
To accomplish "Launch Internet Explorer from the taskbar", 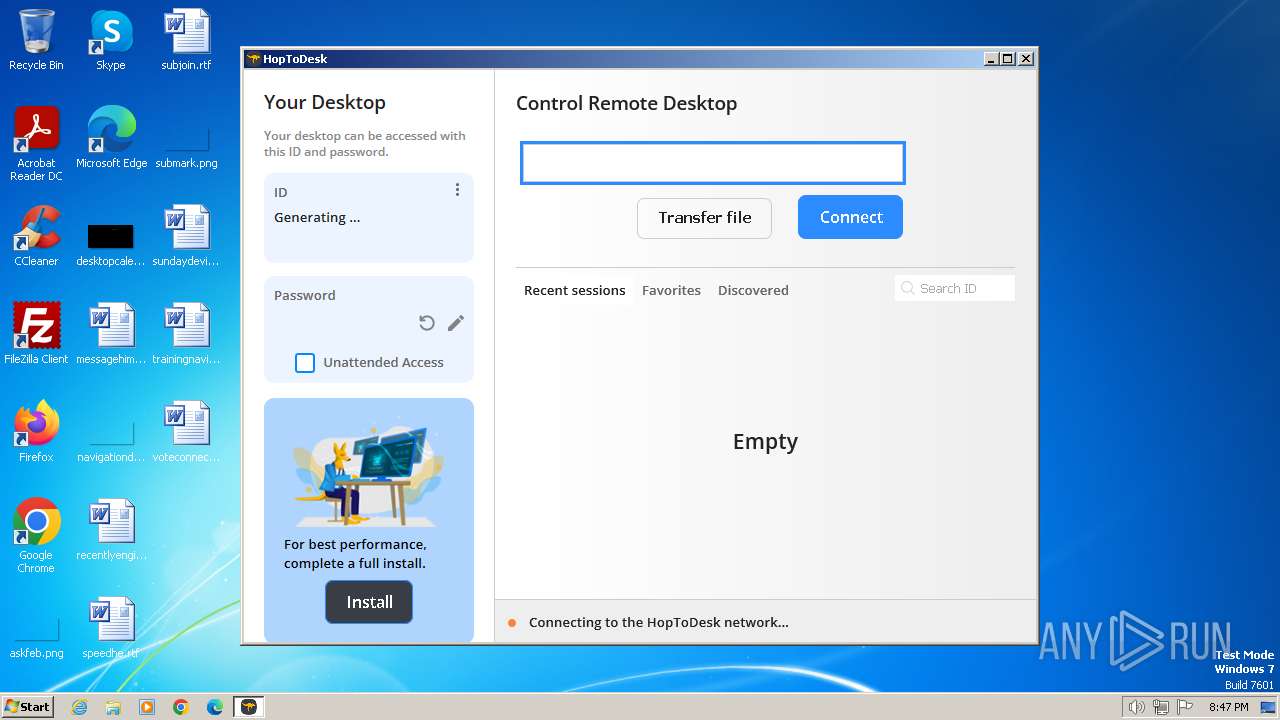I will [x=79, y=707].
